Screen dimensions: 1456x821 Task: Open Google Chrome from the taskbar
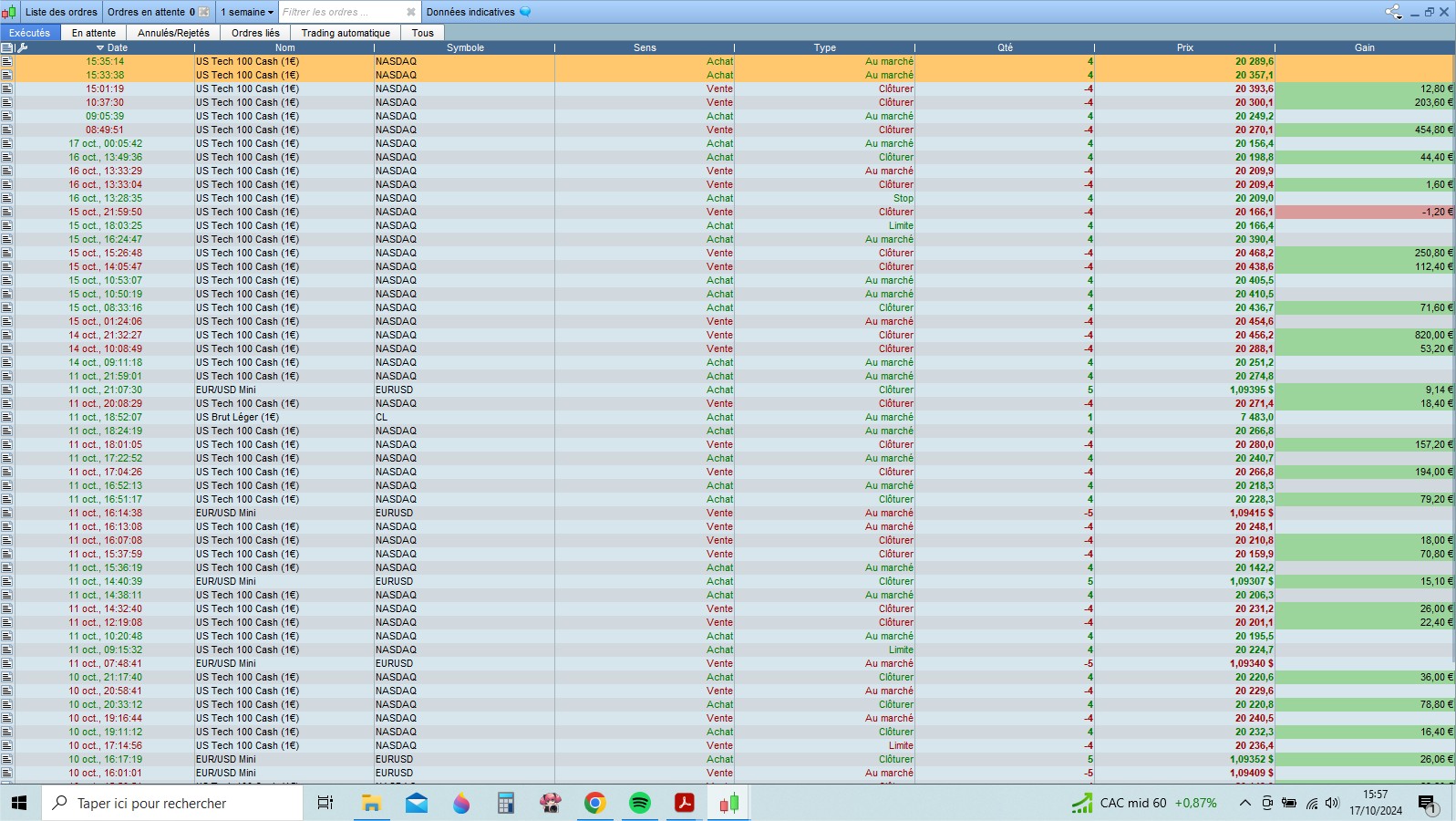coord(594,803)
